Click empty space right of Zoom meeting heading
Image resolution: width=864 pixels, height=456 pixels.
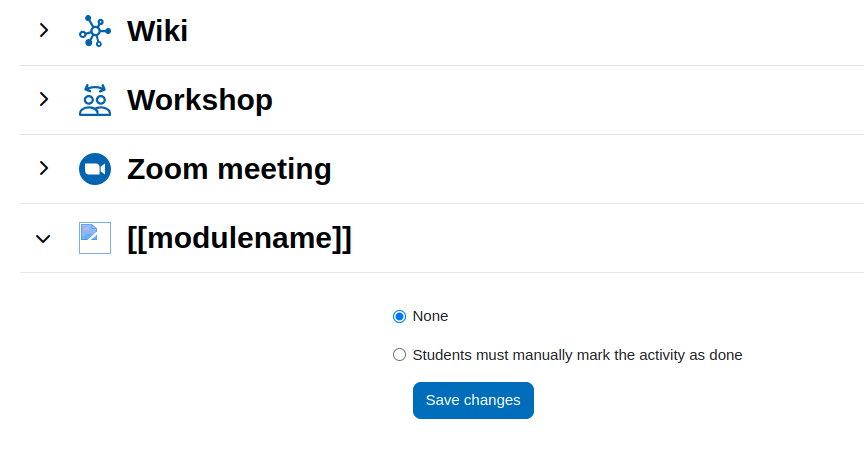coord(598,169)
